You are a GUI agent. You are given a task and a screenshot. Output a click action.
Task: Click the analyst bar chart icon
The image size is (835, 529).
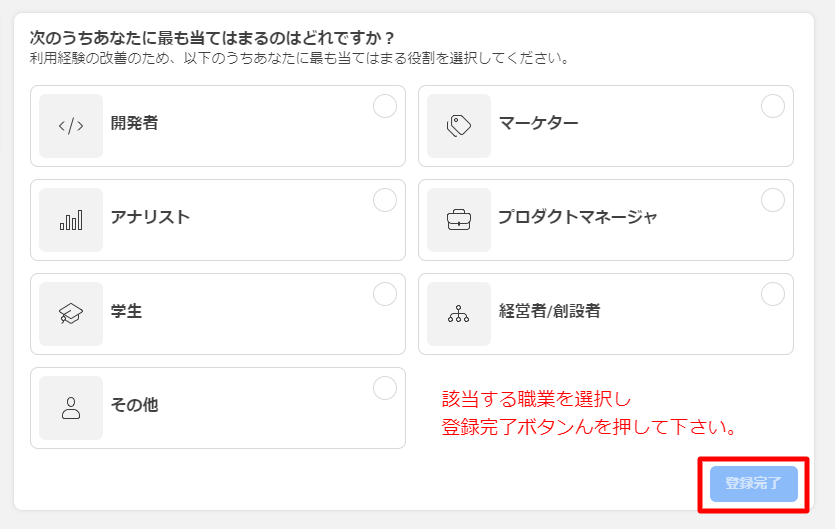click(x=71, y=220)
